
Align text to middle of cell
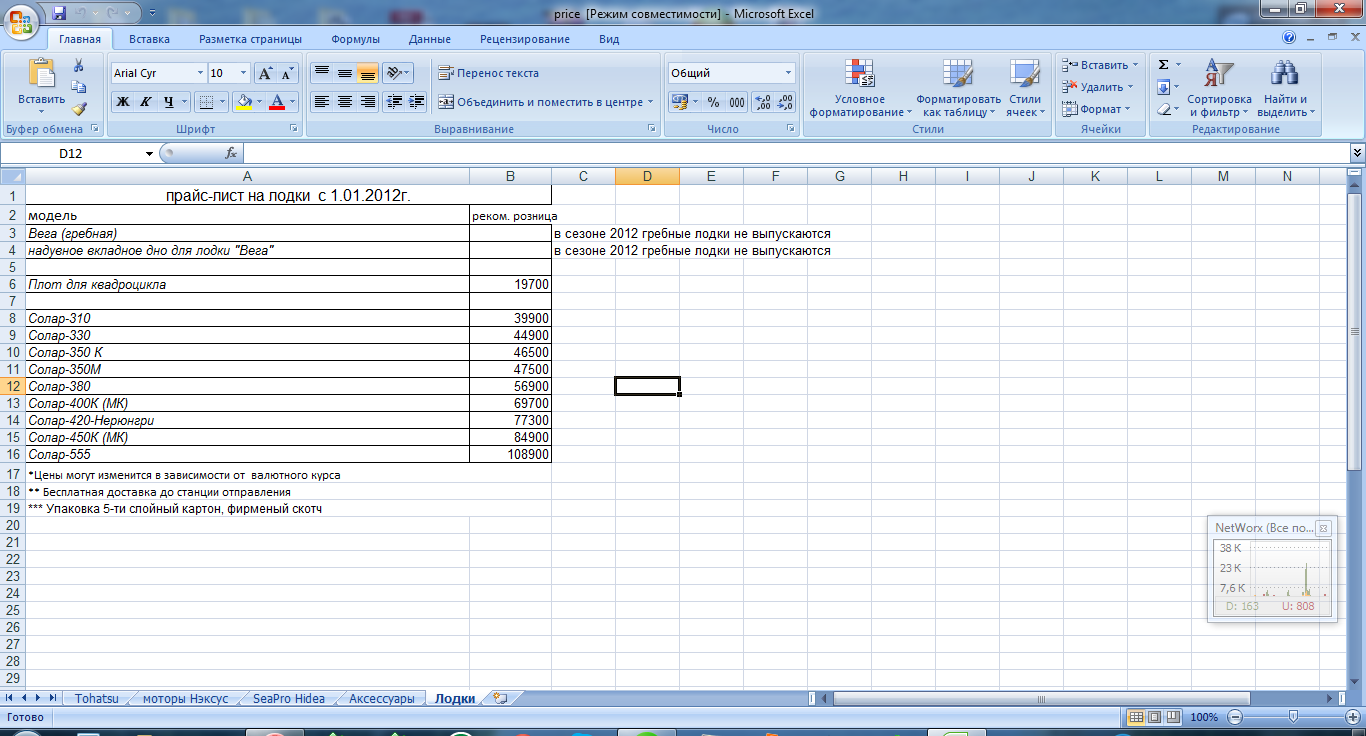(345, 73)
